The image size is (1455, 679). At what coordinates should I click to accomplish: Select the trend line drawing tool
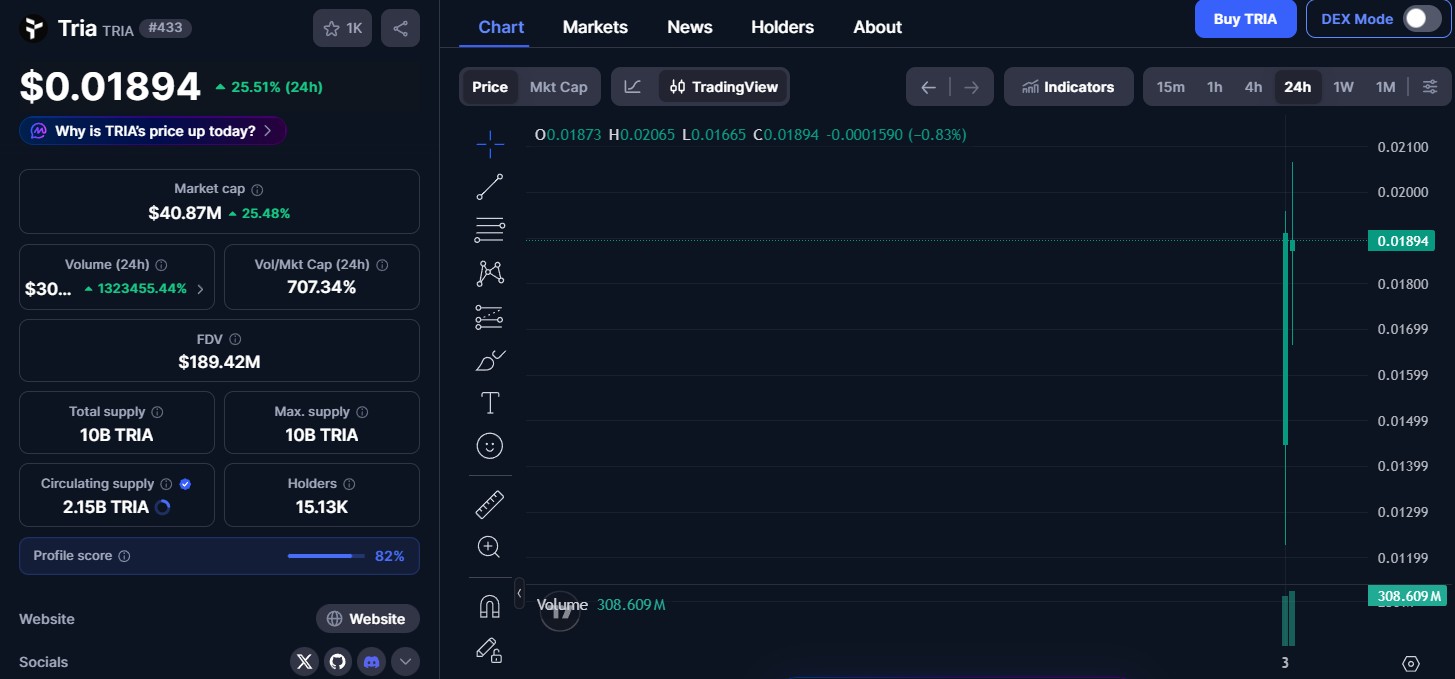tap(490, 187)
